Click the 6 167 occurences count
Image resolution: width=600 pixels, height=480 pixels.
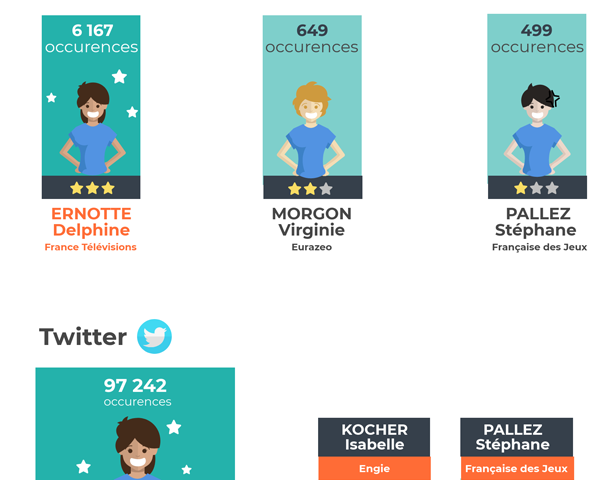pos(91,38)
